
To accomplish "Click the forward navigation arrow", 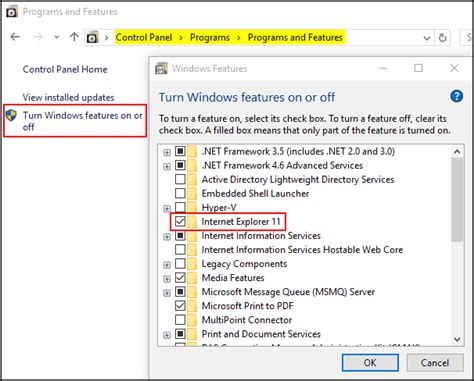I will [x=38, y=37].
